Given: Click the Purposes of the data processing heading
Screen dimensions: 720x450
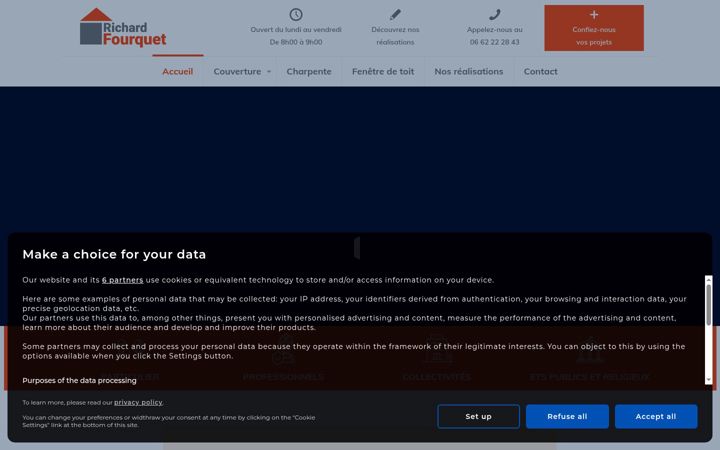Looking at the screenshot, I should coord(79,381).
